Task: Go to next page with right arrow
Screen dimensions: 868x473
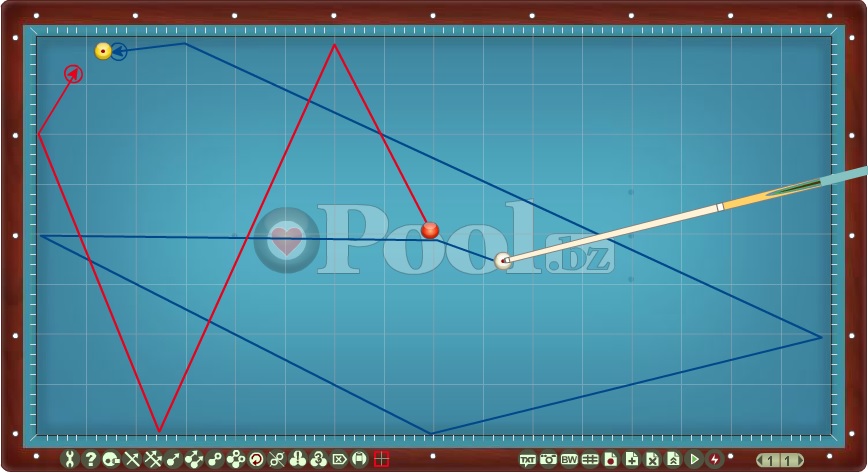Action: [798, 460]
